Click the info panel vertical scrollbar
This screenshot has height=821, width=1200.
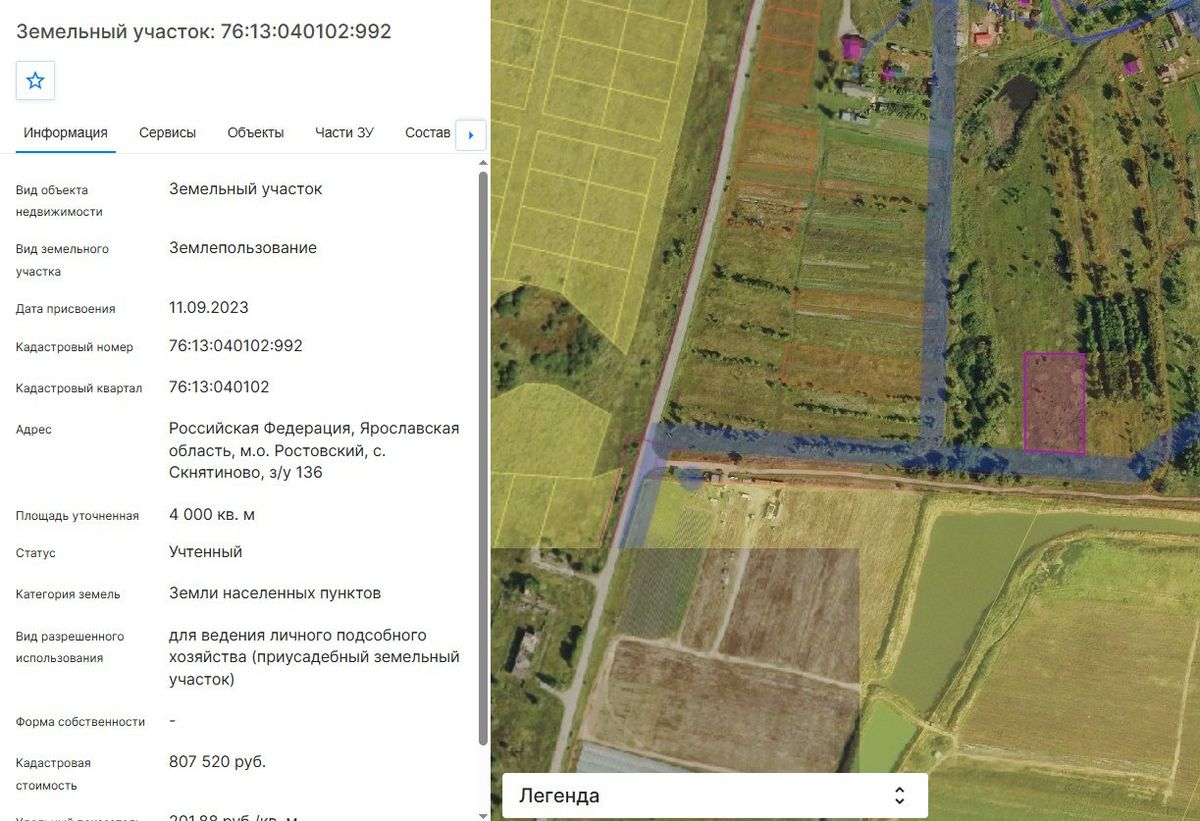[x=483, y=460]
